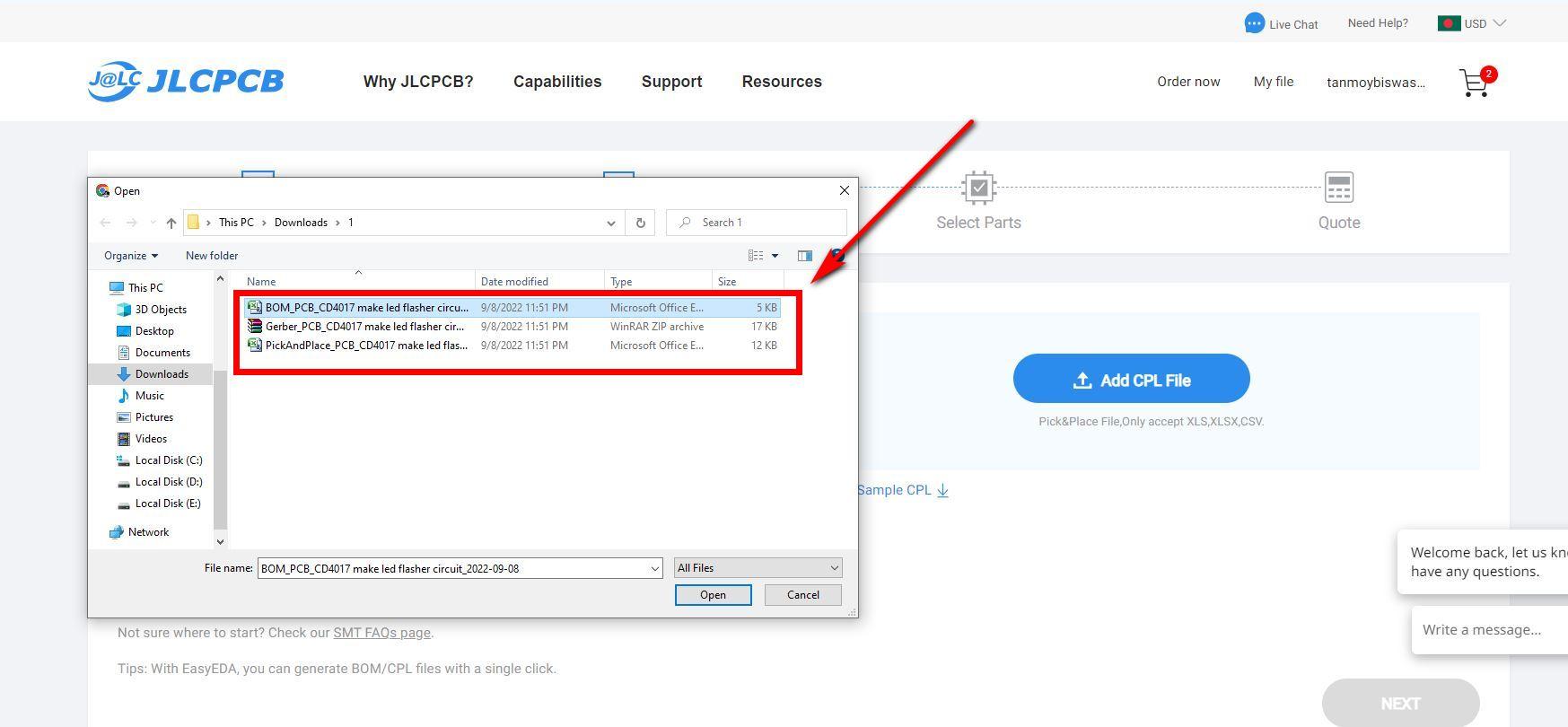Click the Add CPL File button

(x=1131, y=379)
